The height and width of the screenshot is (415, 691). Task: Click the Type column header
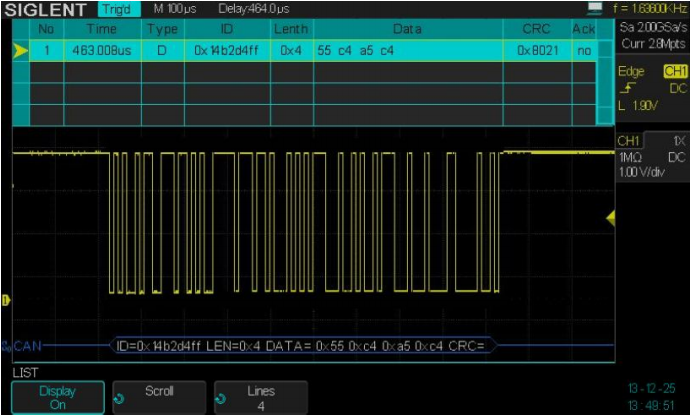tap(162, 29)
